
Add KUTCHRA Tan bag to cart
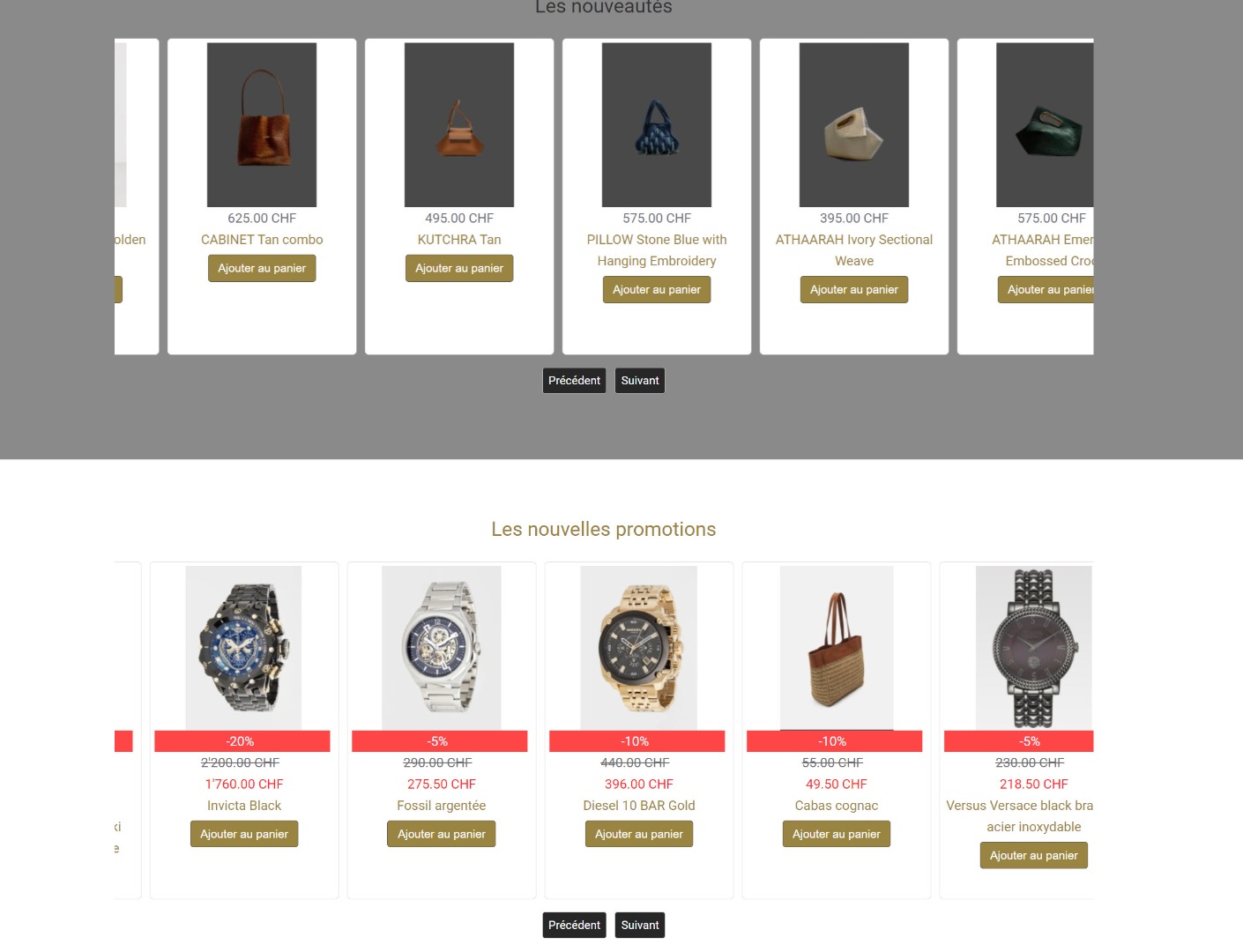(x=459, y=268)
